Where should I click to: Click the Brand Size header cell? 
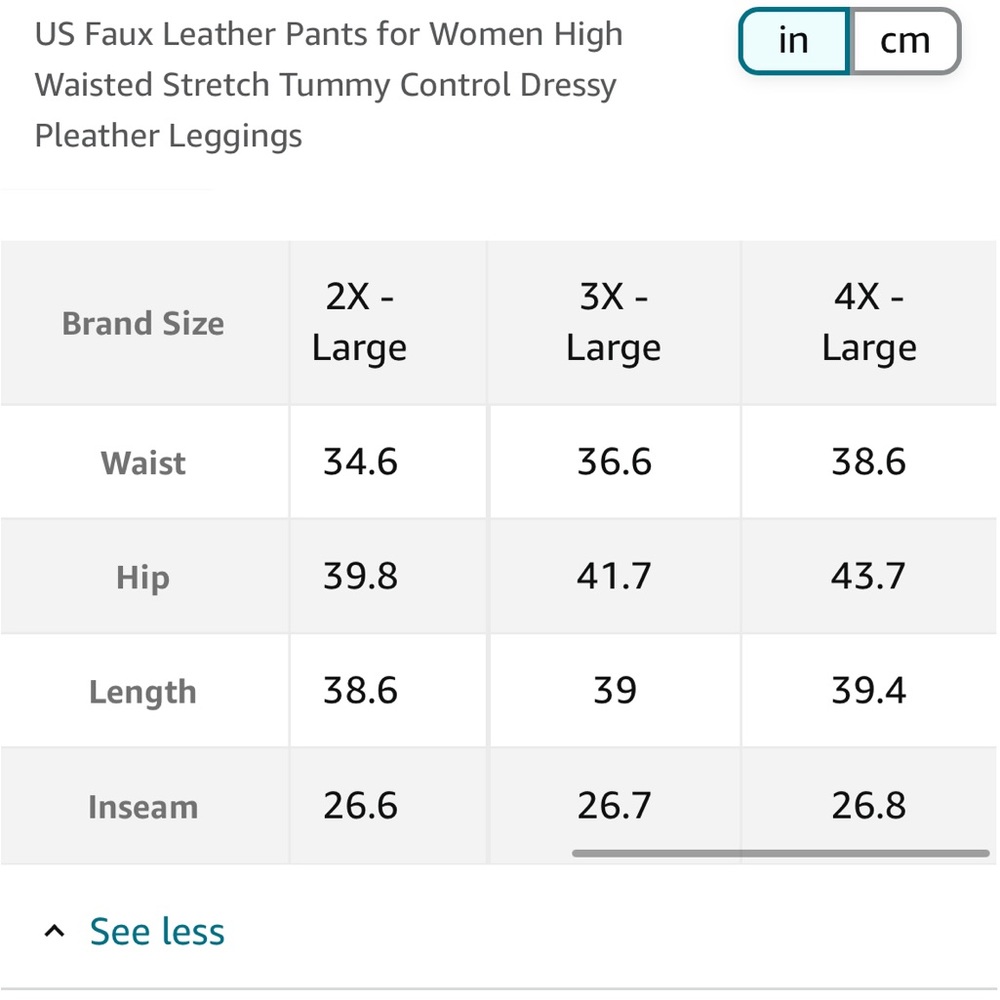(x=143, y=322)
